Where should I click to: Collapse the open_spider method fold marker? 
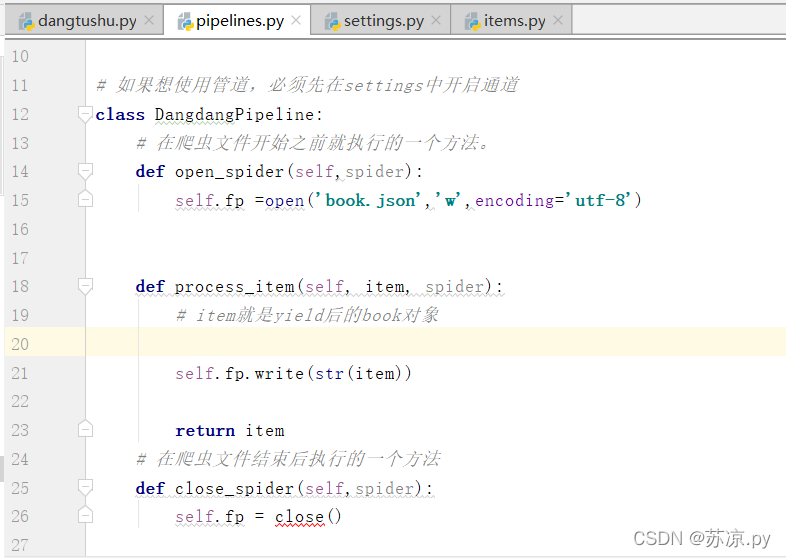tap(85, 171)
